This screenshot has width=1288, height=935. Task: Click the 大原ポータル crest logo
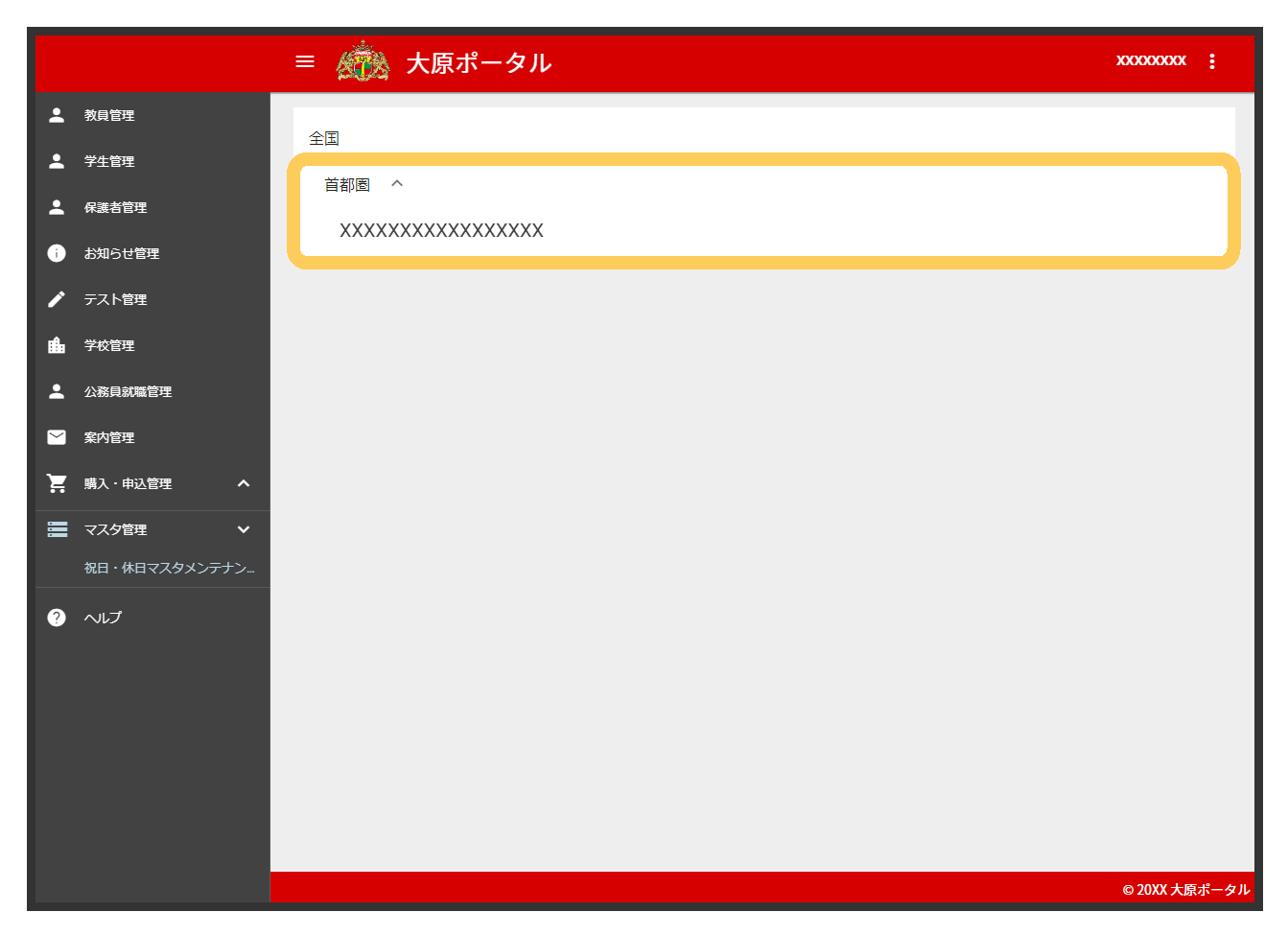point(363,61)
